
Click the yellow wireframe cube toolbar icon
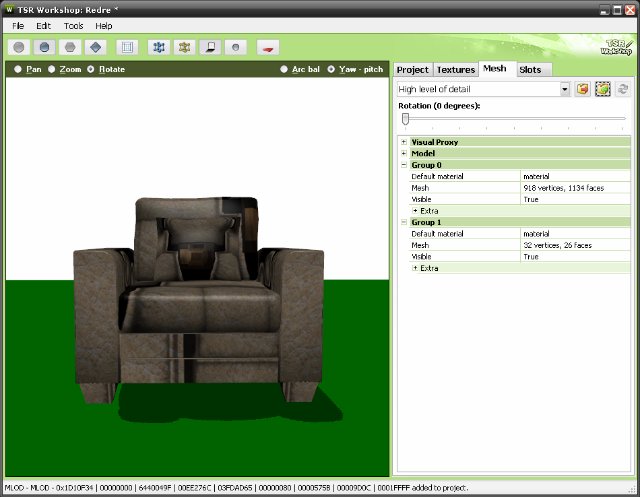click(x=184, y=47)
